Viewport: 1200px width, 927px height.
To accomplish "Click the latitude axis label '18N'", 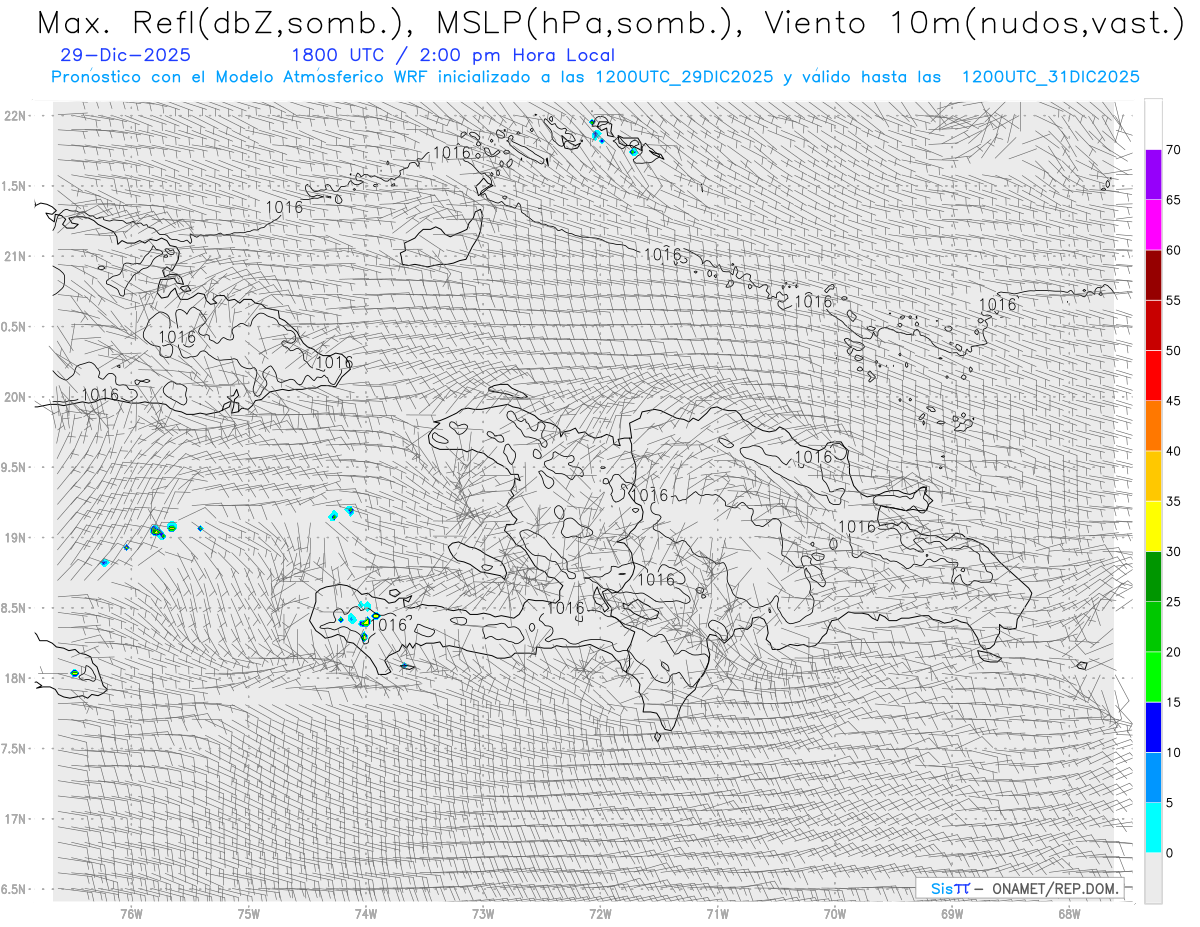I will click(x=17, y=679).
